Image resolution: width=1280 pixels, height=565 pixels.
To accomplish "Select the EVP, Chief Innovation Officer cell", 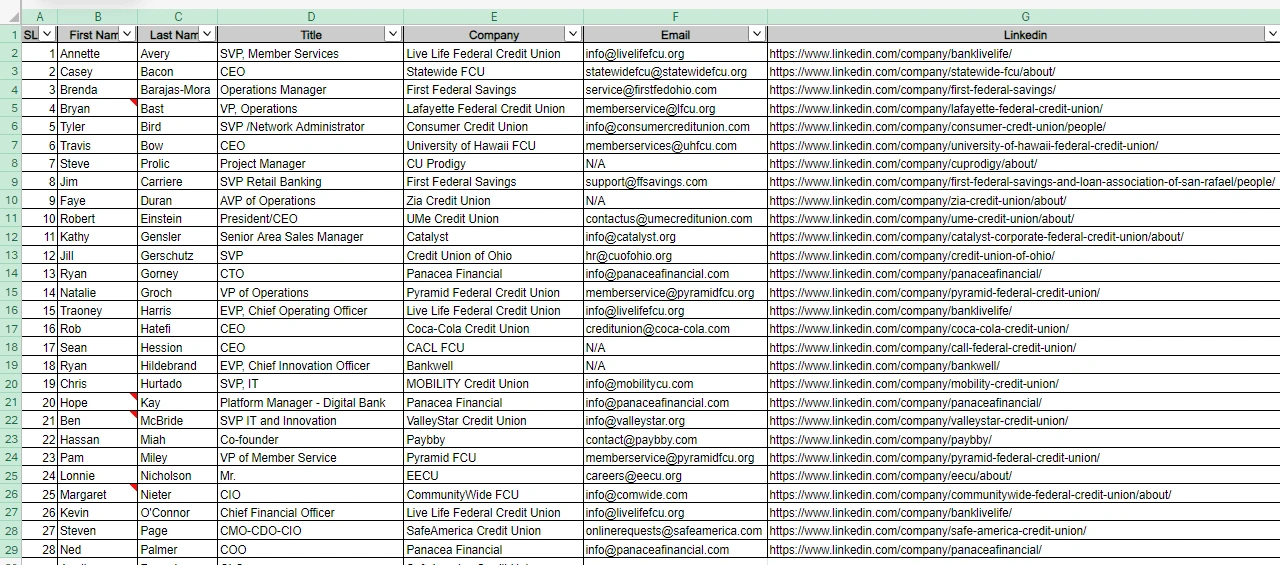I will (311, 365).
